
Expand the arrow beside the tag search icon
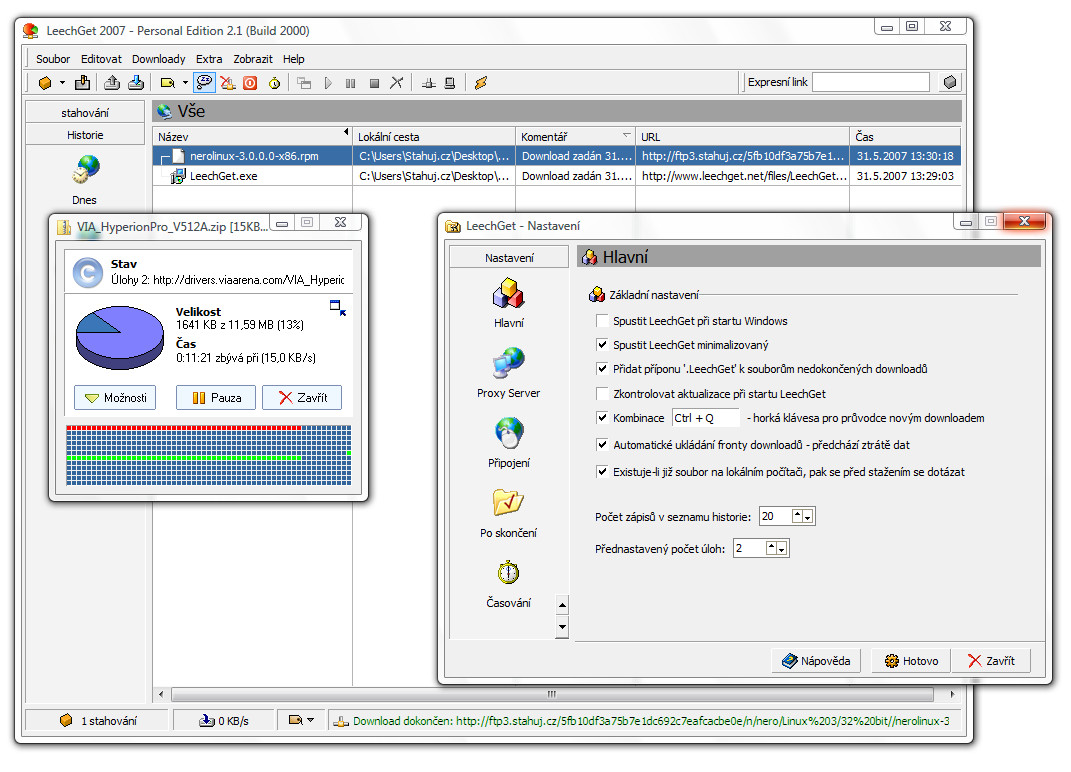coord(185,83)
